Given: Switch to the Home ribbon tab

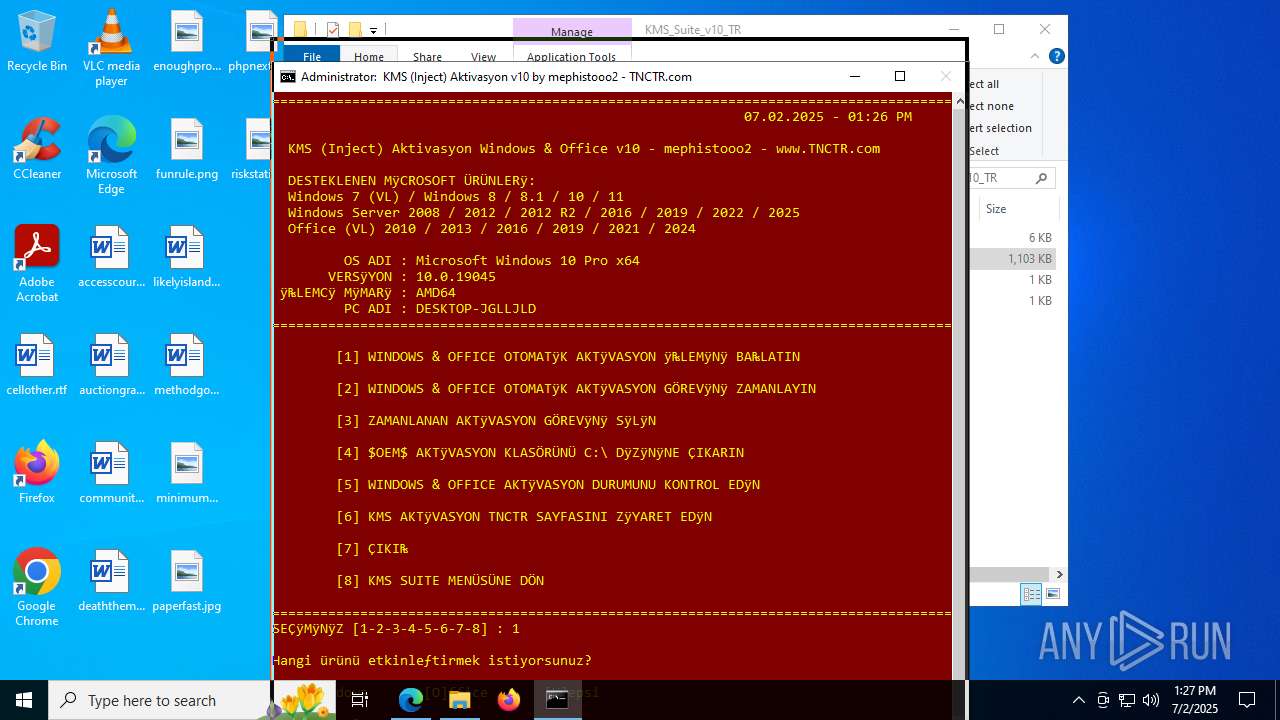Looking at the screenshot, I should point(369,57).
